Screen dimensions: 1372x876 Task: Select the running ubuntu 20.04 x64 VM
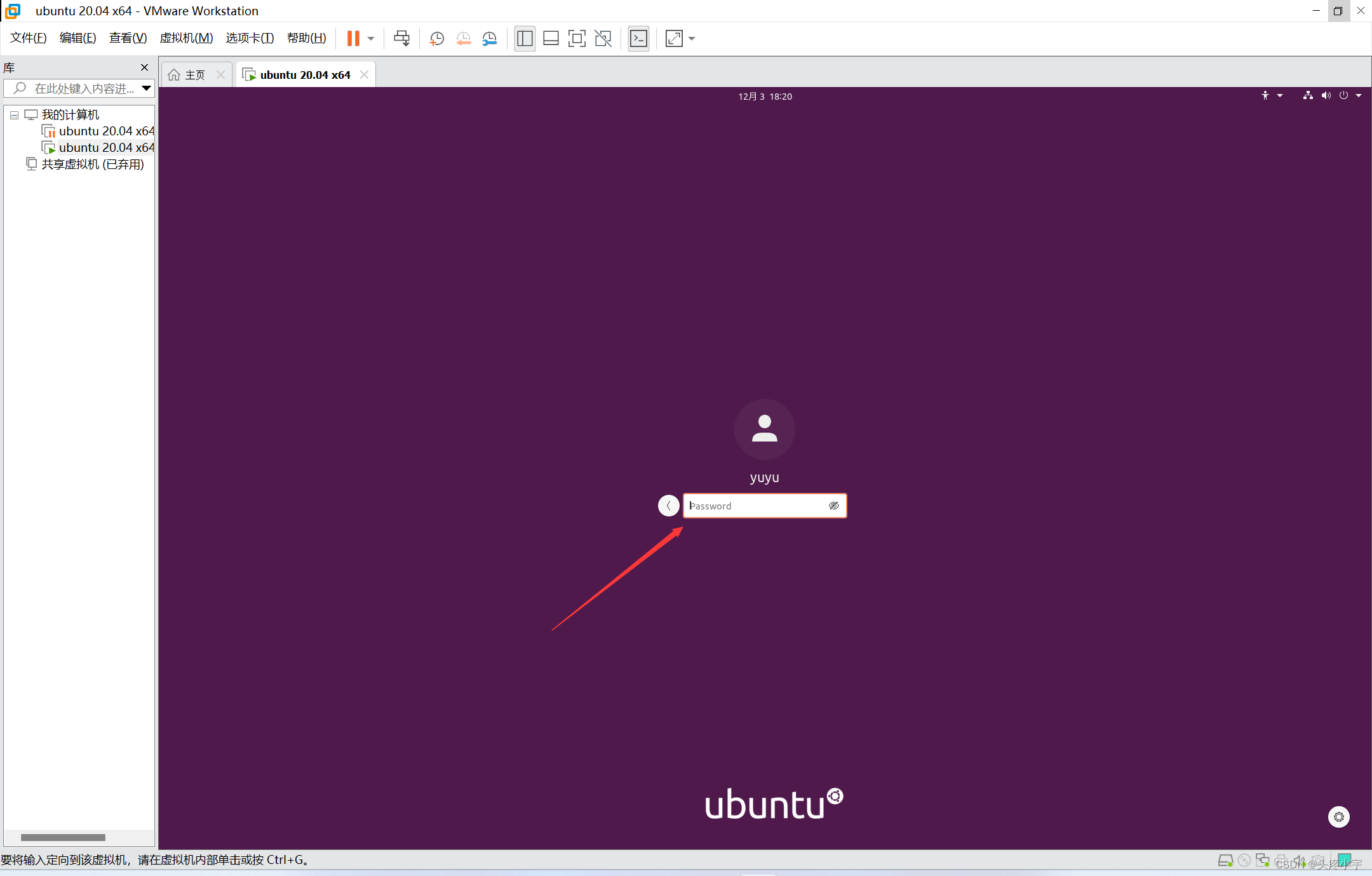pos(98,147)
